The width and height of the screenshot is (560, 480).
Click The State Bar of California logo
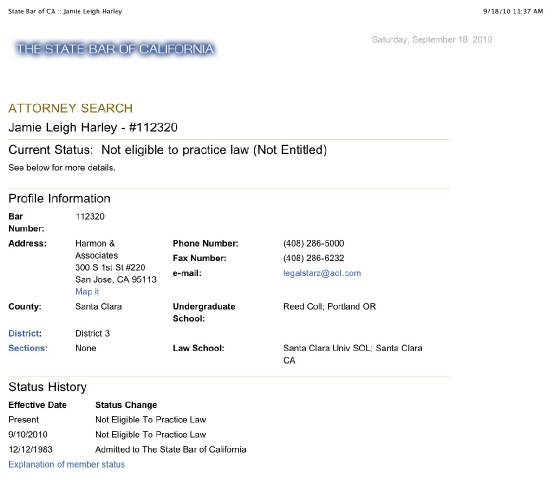click(x=115, y=49)
